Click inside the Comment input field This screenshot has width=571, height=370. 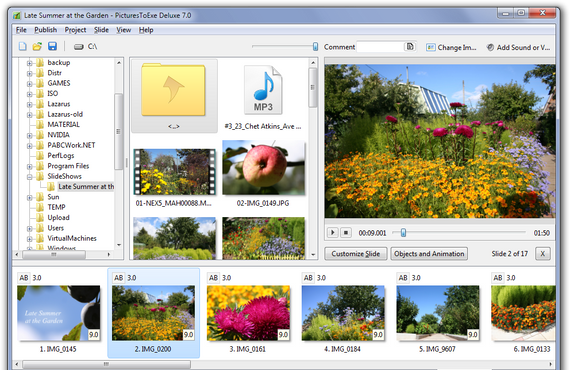[381, 47]
